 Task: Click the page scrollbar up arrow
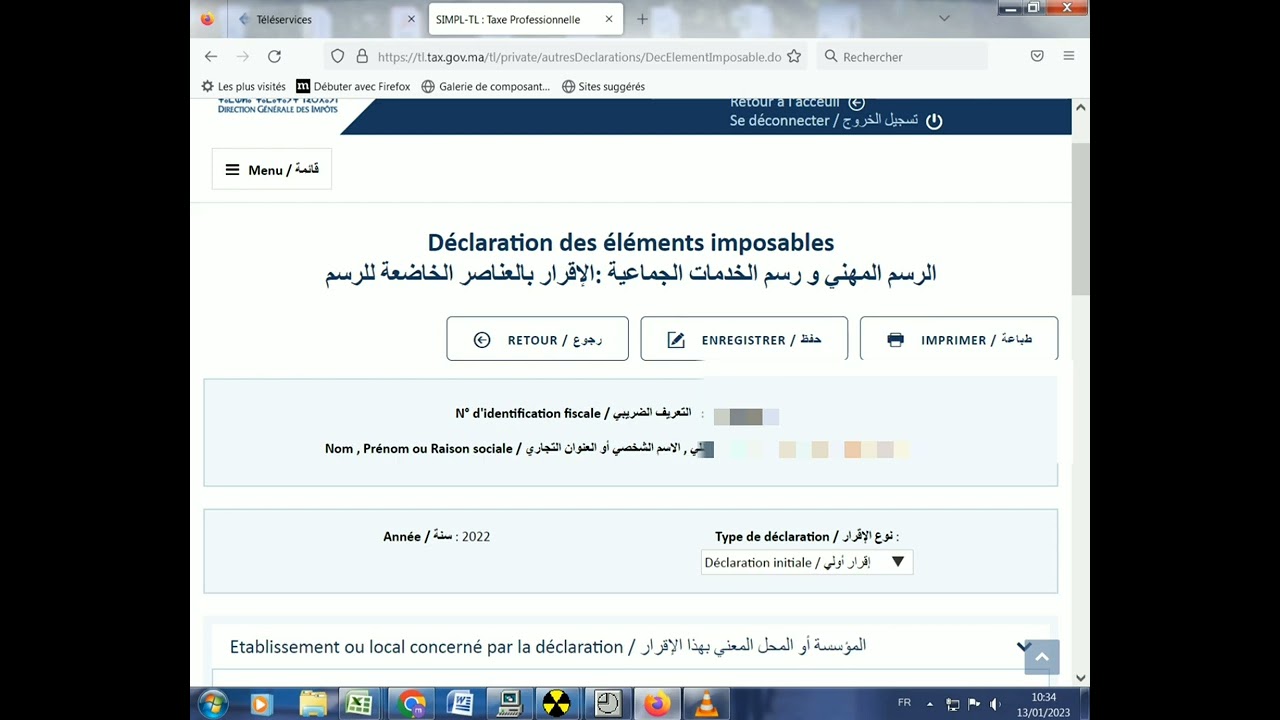pos(1081,107)
